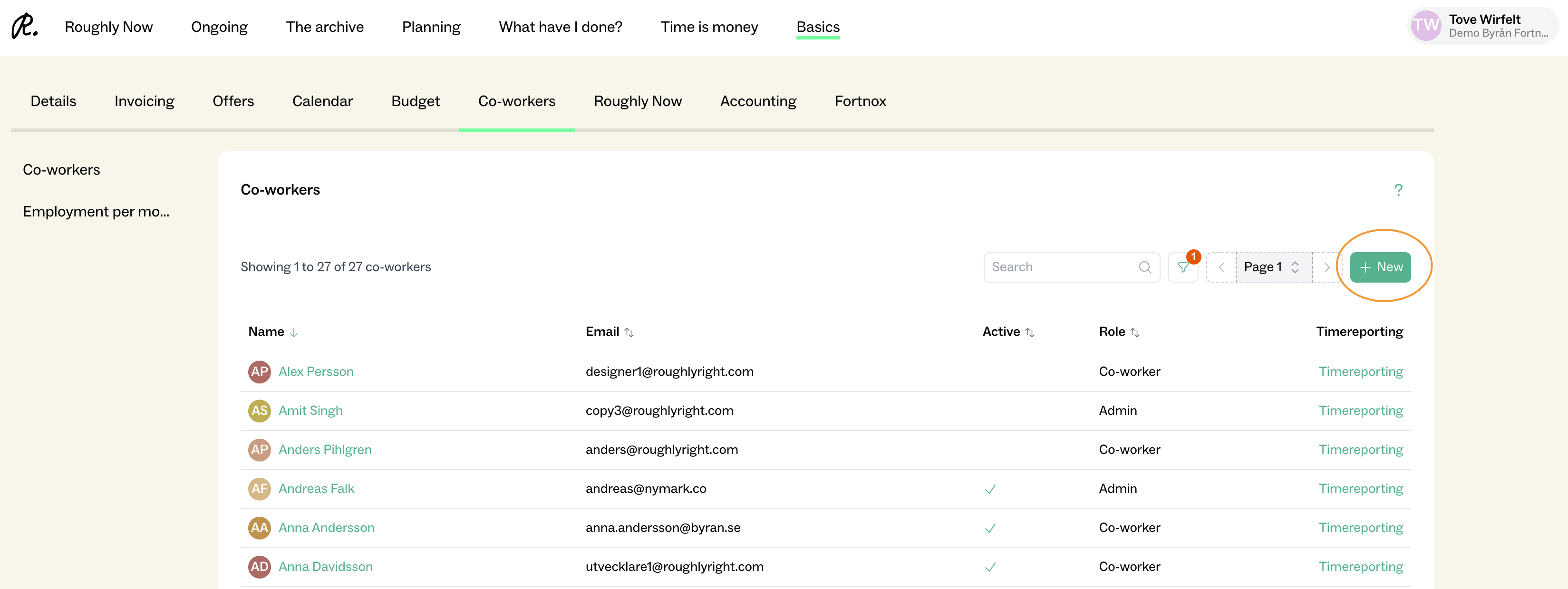Screen dimensions: 1568x589
Task: Sort co-workers by Email column
Action: [x=629, y=333]
